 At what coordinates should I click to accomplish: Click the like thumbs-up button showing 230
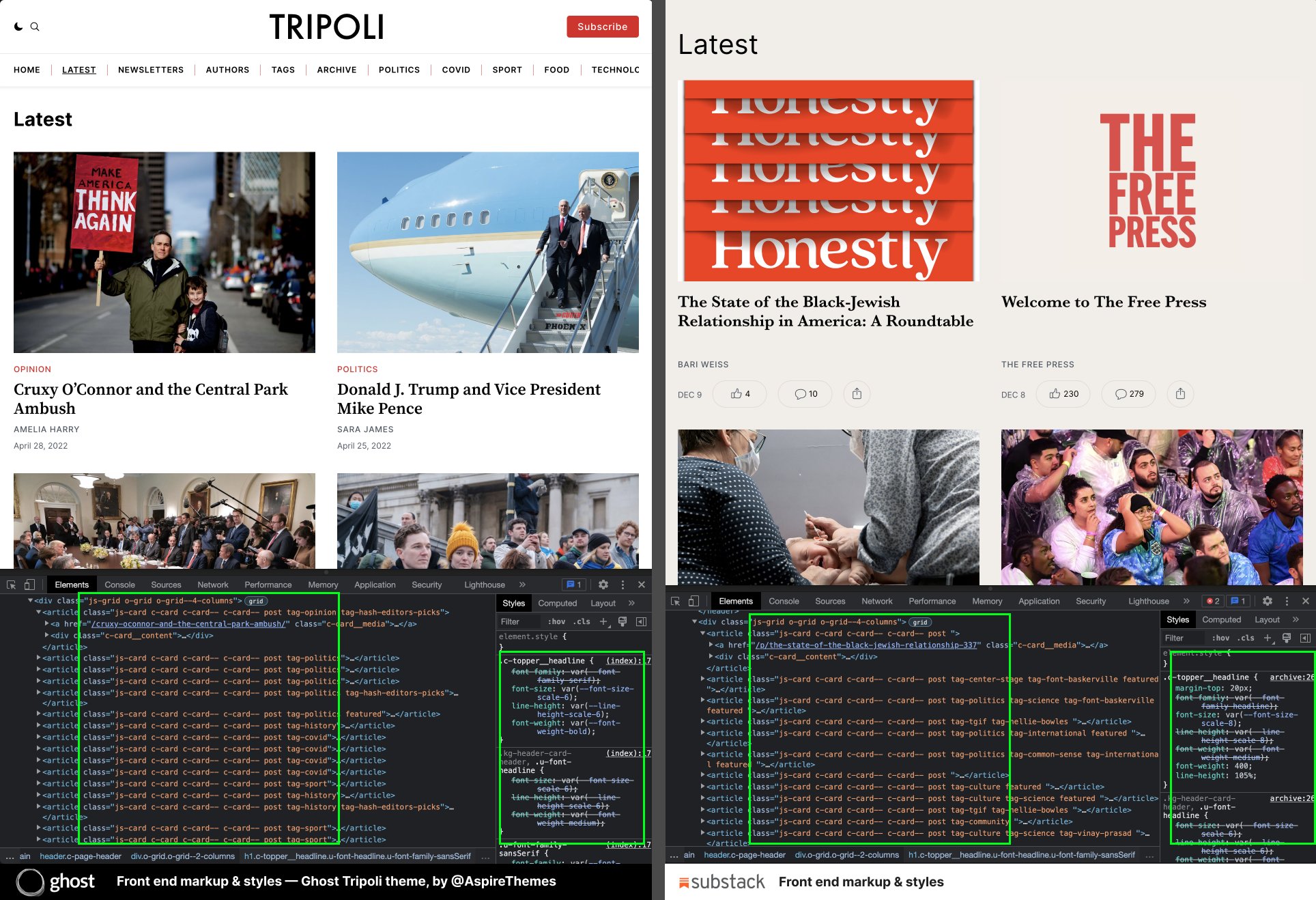pyautogui.click(x=1063, y=394)
